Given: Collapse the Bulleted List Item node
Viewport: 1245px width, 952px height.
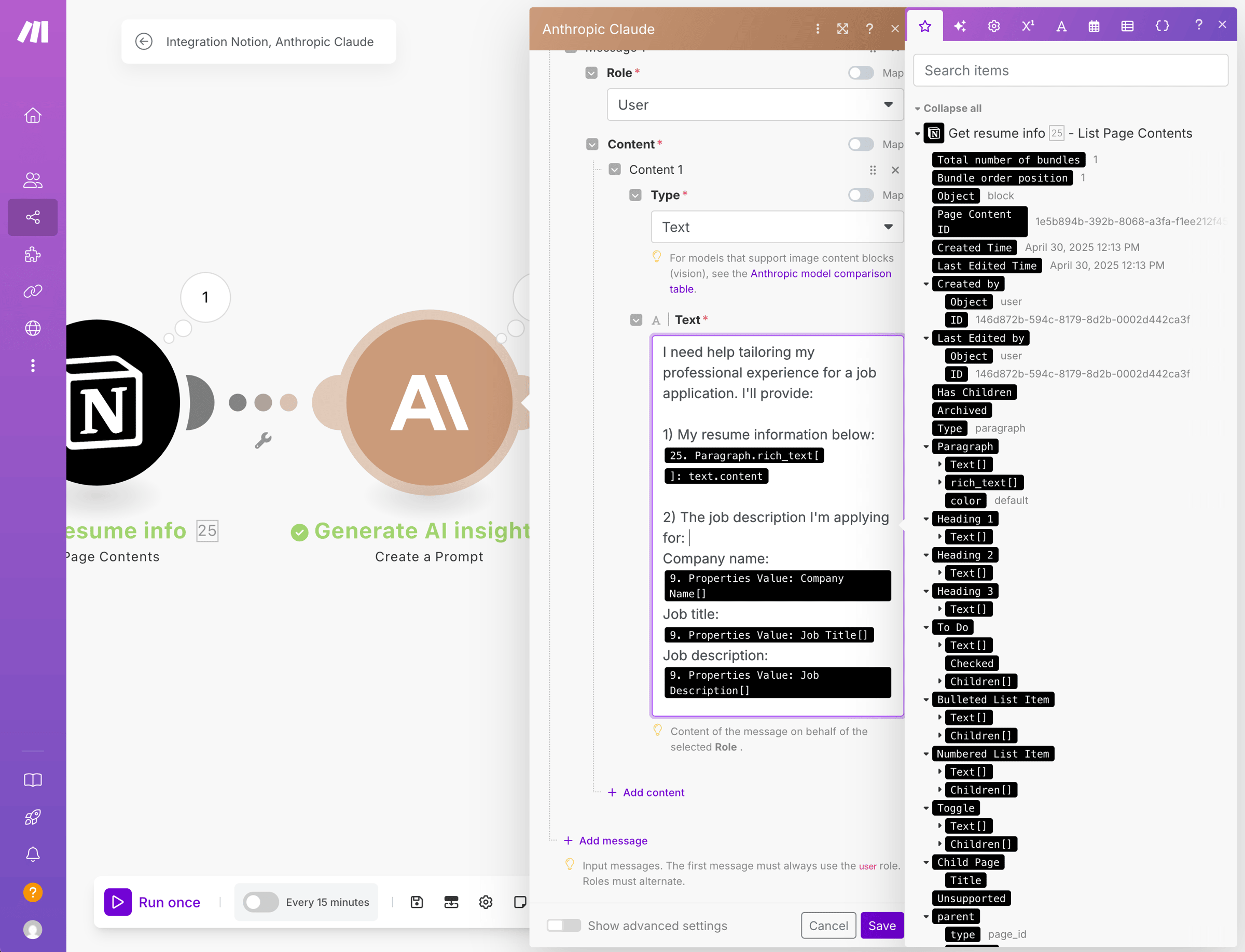Looking at the screenshot, I should (926, 700).
